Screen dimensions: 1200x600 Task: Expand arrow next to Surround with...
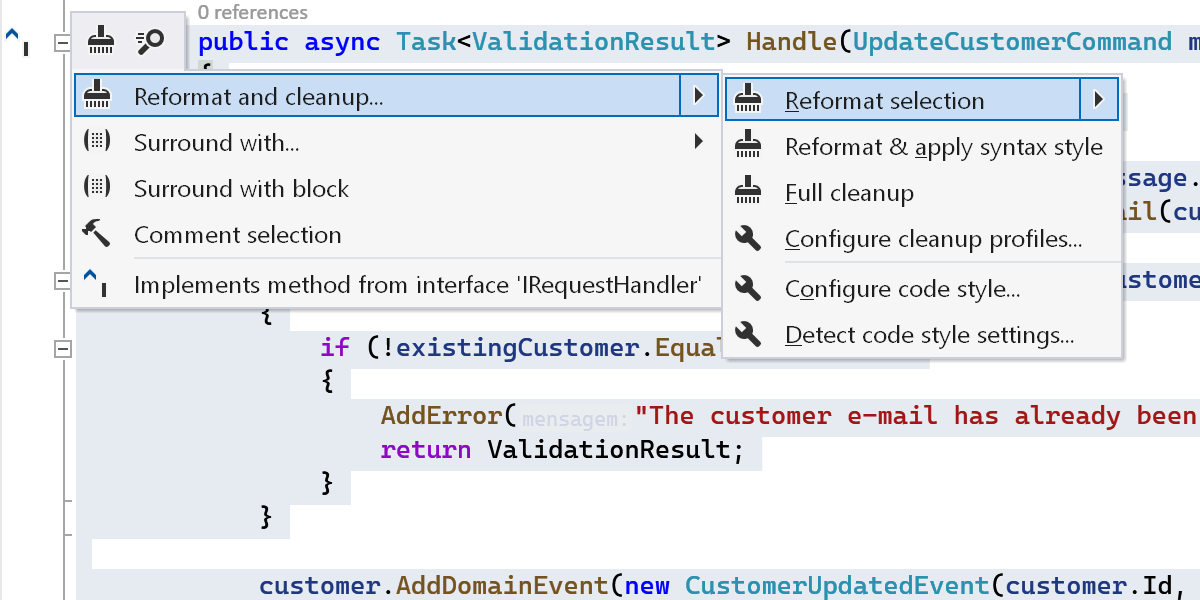pyautogui.click(x=698, y=143)
